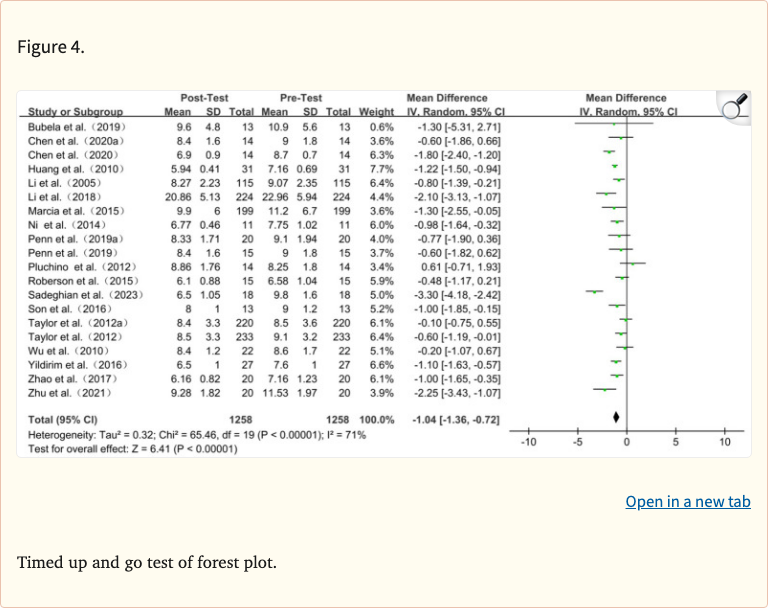Click the black diamond overall effect marker
The image size is (768, 608).
coord(616,417)
